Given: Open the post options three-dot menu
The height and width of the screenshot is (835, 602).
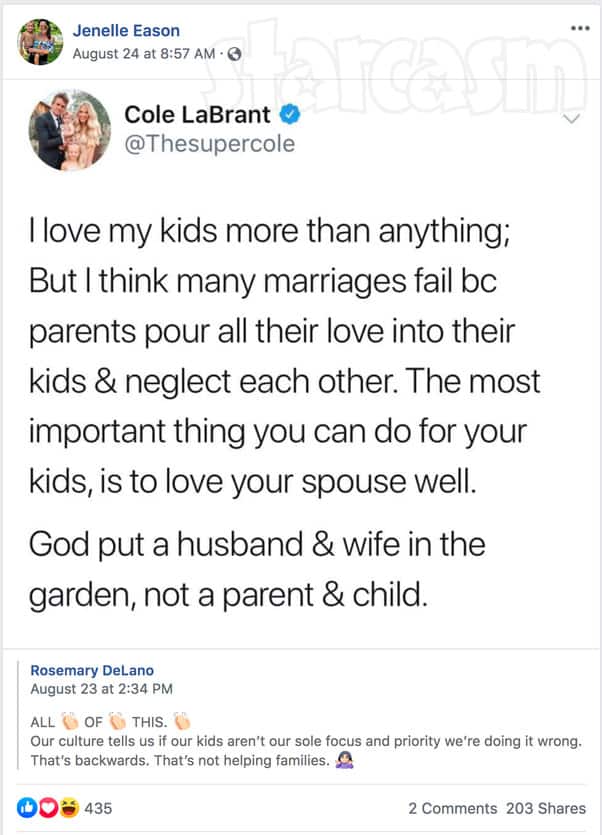Looking at the screenshot, I should [579, 28].
